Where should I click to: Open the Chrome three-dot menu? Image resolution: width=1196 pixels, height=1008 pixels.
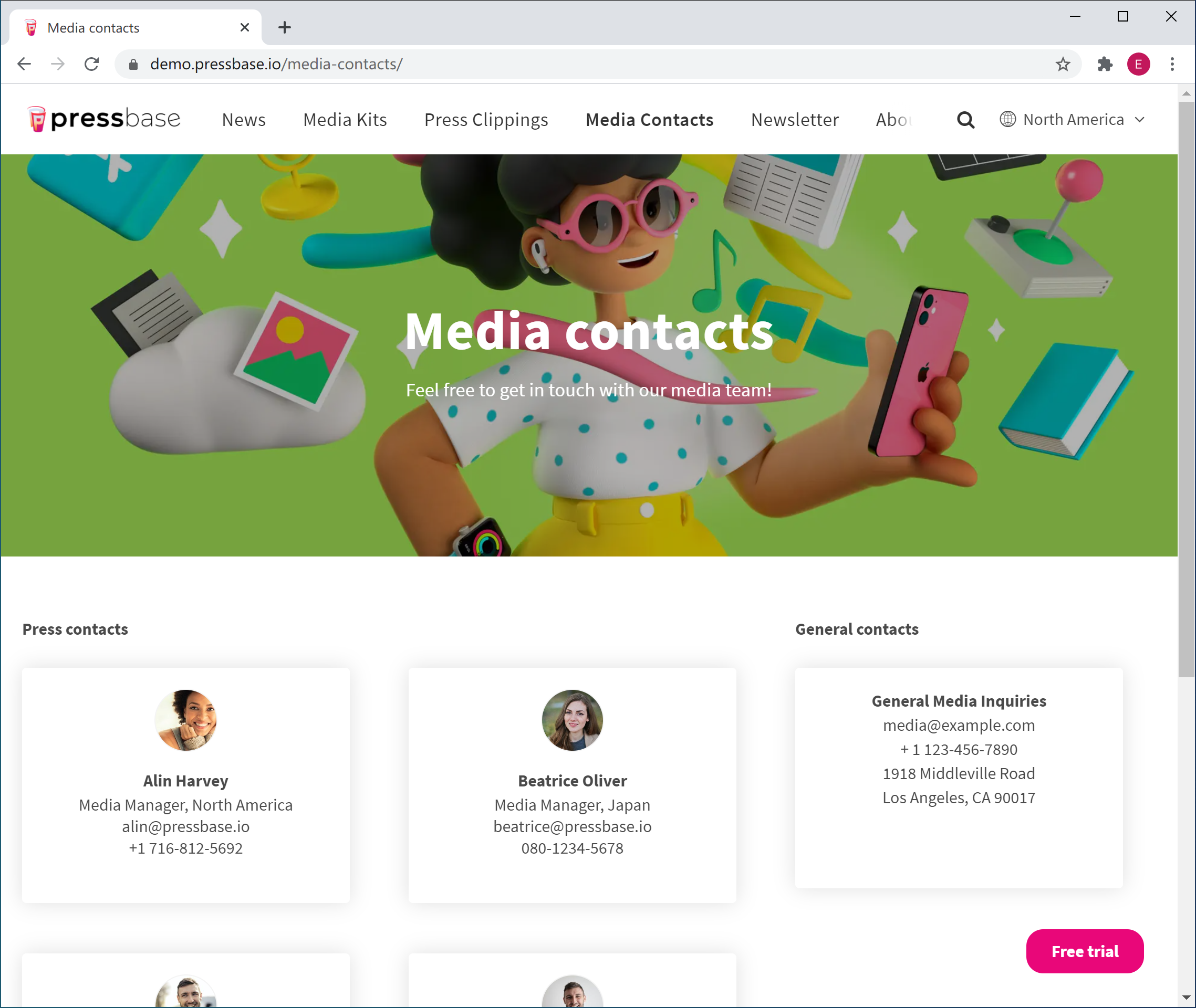click(x=1172, y=64)
